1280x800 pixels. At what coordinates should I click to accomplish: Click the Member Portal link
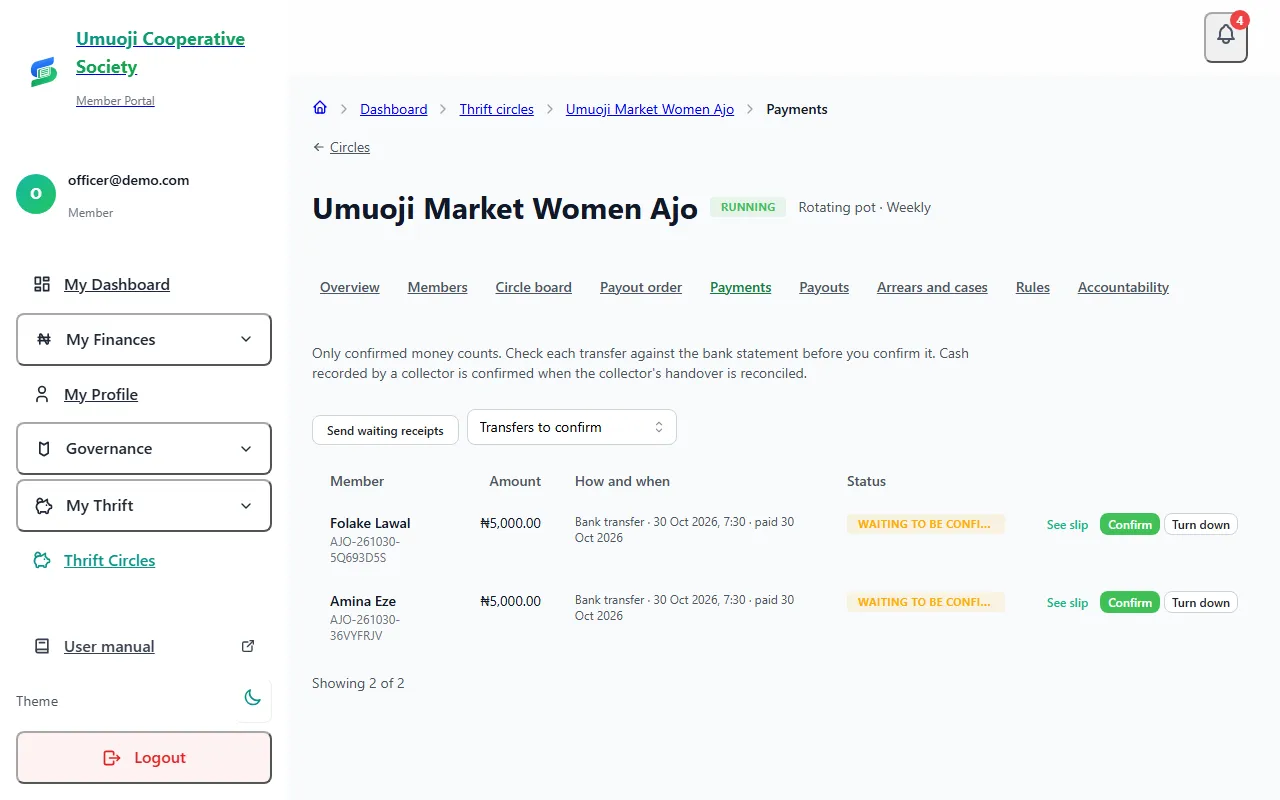(115, 101)
